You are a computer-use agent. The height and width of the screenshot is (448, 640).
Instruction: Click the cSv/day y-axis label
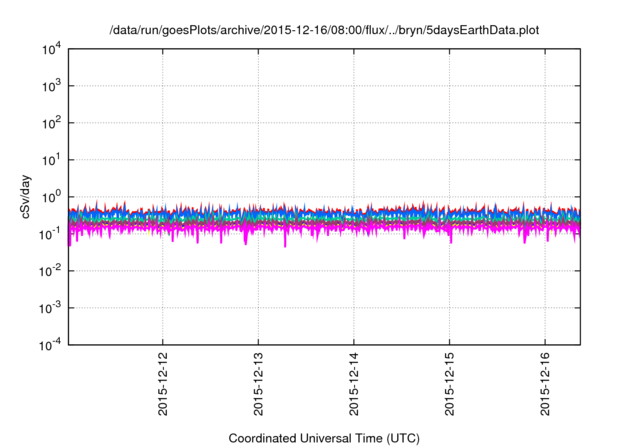coord(25,197)
